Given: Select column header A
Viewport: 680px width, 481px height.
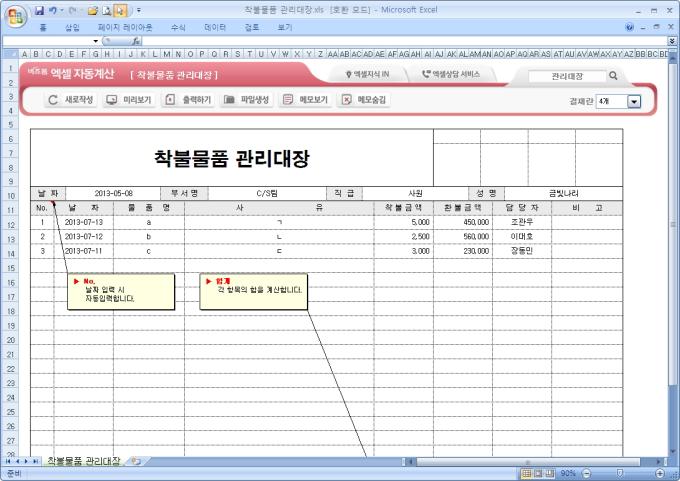Looking at the screenshot, I should [25, 54].
